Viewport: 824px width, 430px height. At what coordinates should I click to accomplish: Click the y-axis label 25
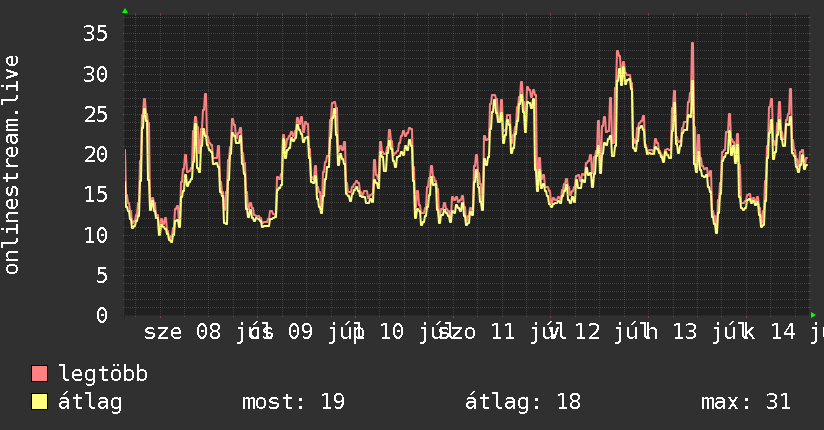(96, 114)
